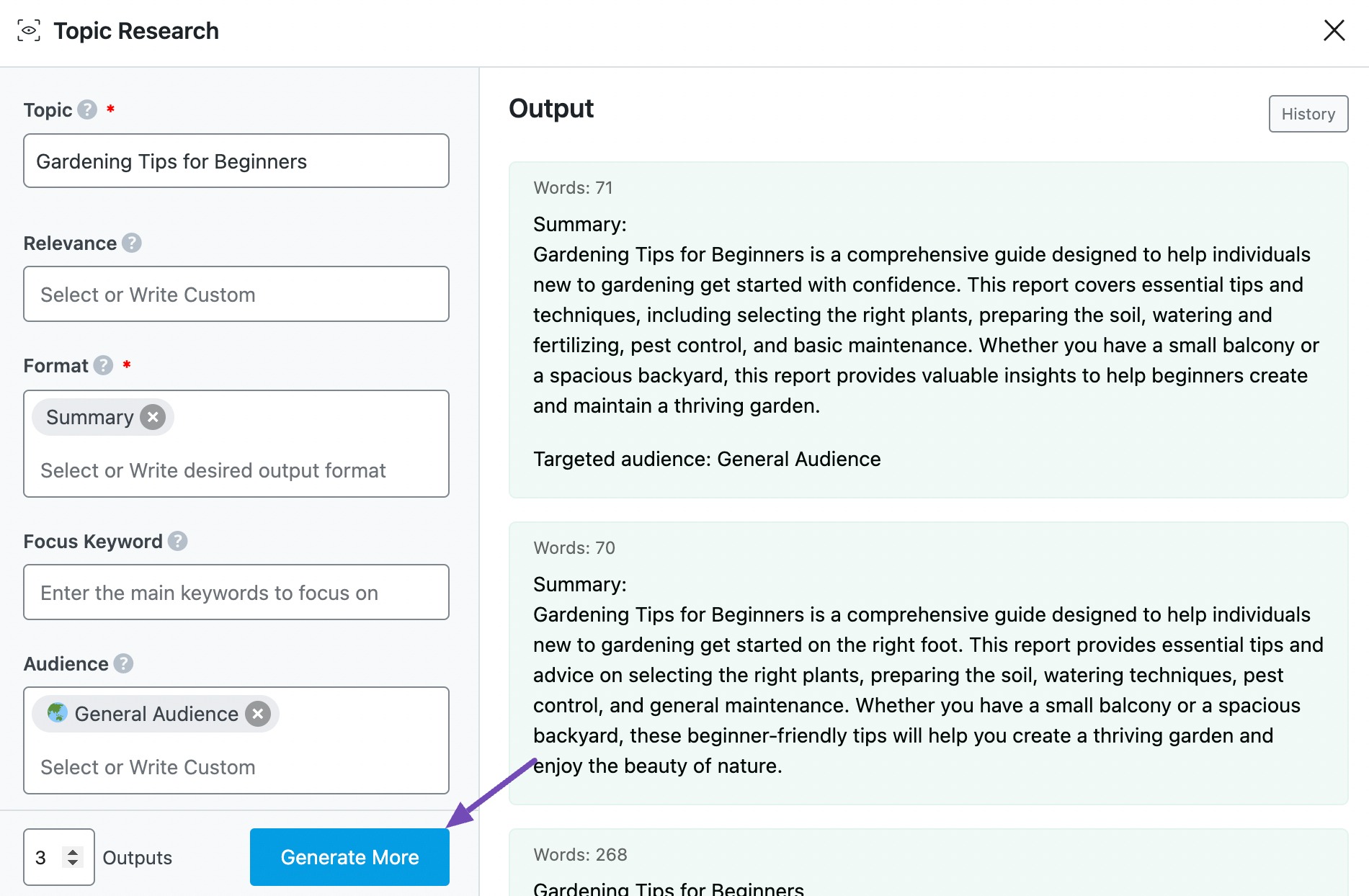Open the Focus Keyword help icon
The height and width of the screenshot is (896, 1369).
178,541
